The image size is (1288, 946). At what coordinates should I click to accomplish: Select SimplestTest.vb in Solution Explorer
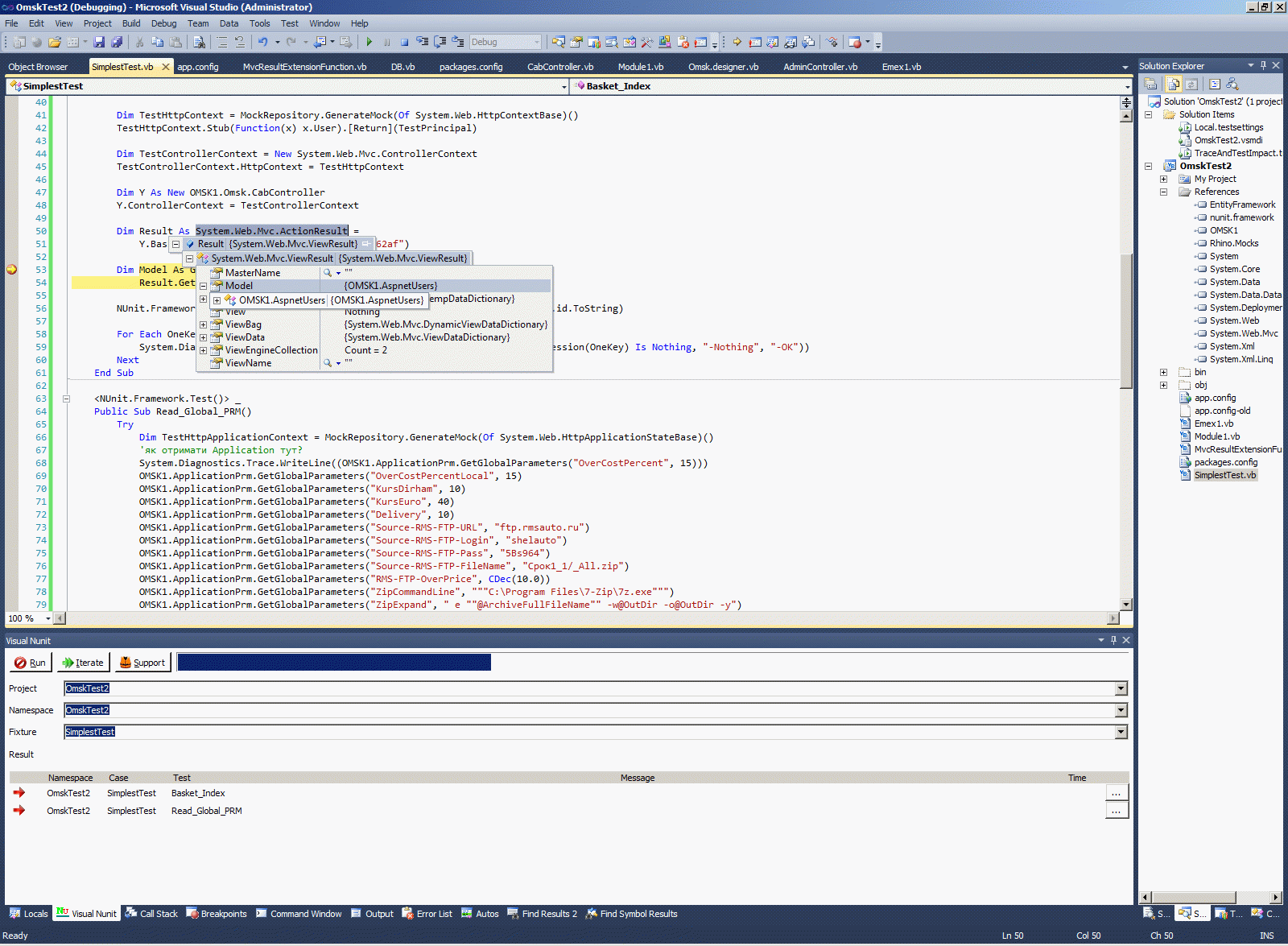pos(1224,475)
